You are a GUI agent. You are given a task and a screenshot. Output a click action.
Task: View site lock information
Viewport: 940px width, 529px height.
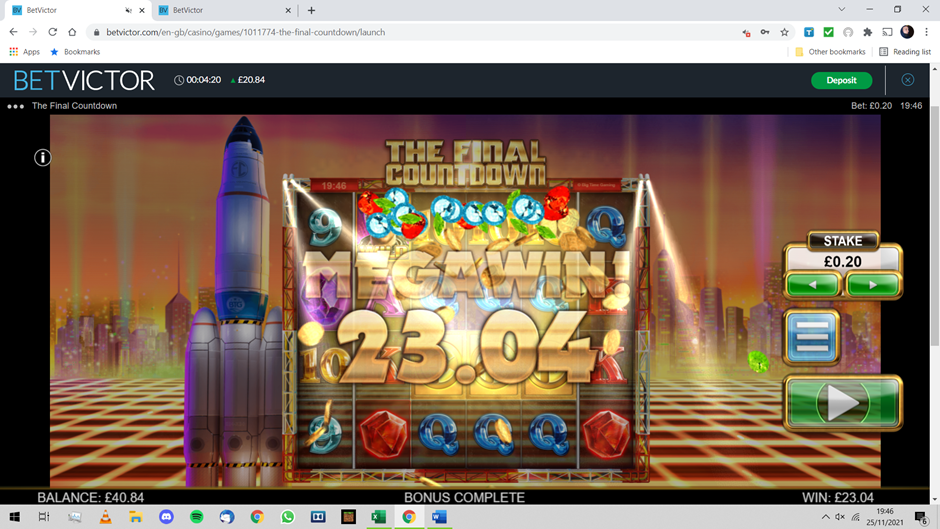coord(97,32)
